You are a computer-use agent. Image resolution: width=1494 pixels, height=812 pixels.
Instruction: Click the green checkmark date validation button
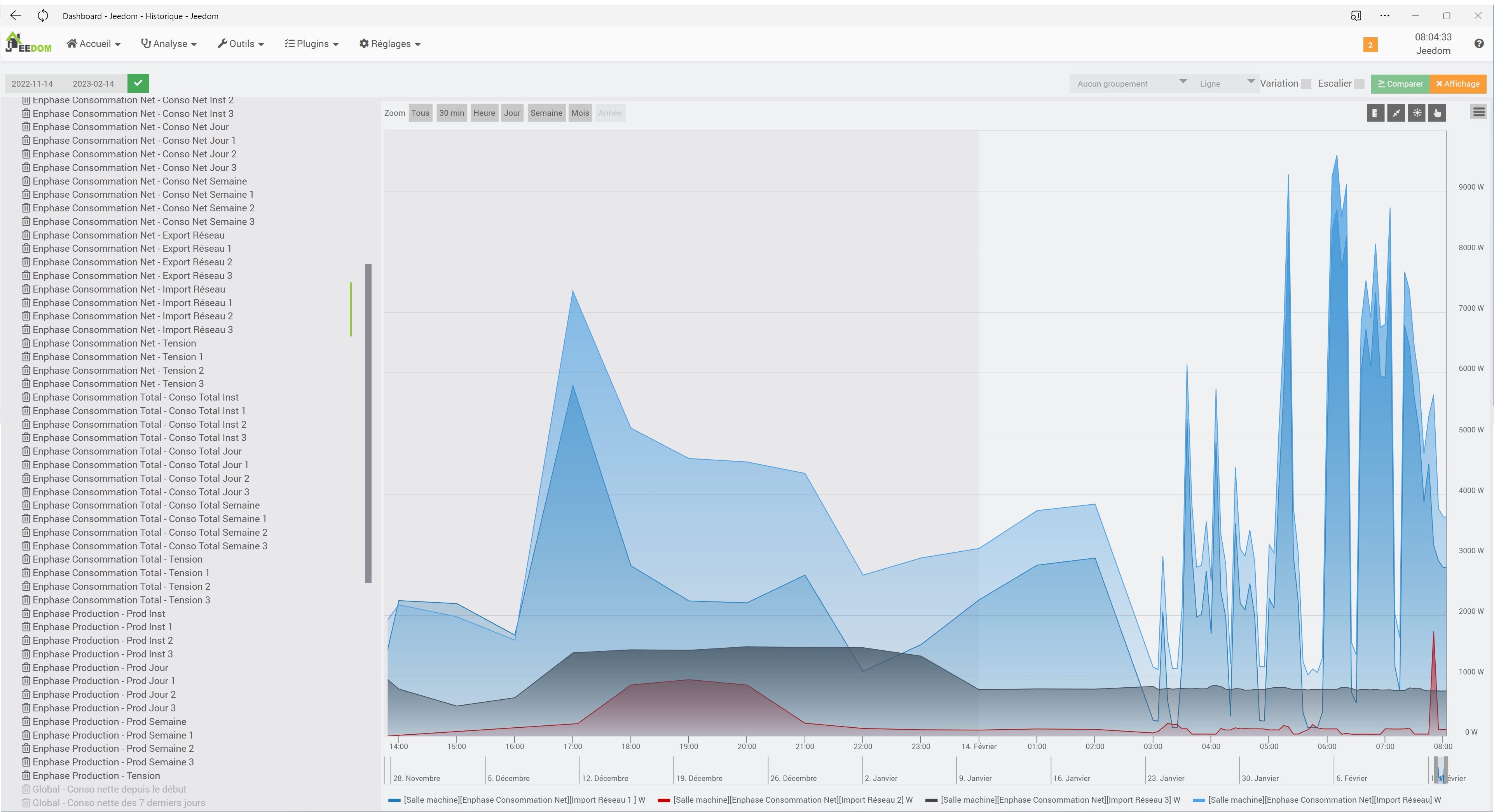pos(138,83)
